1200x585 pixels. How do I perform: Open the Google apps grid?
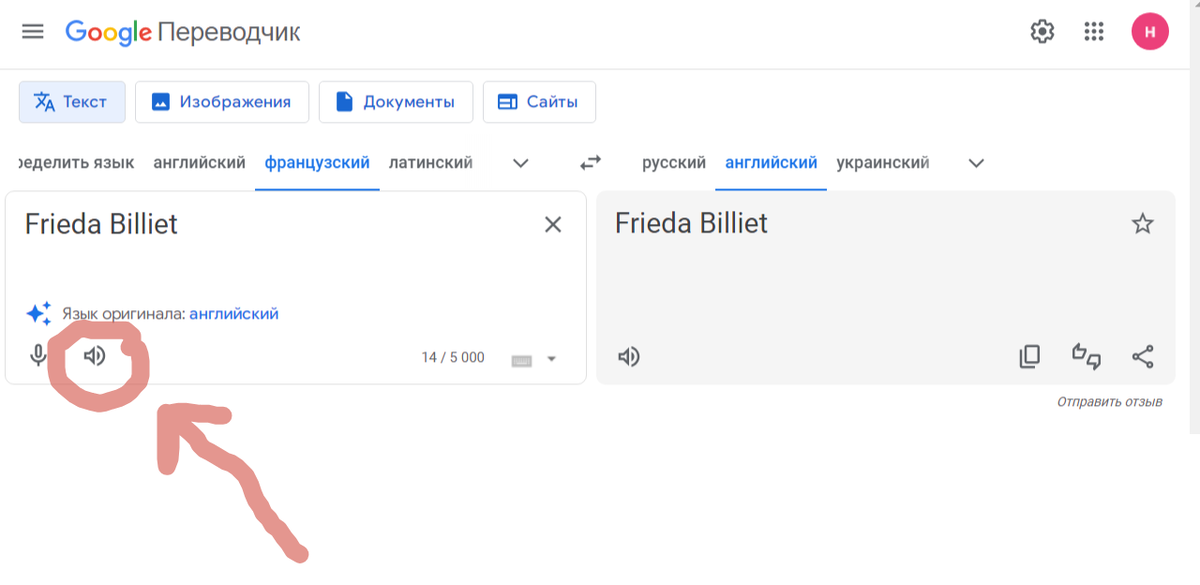coord(1094,32)
